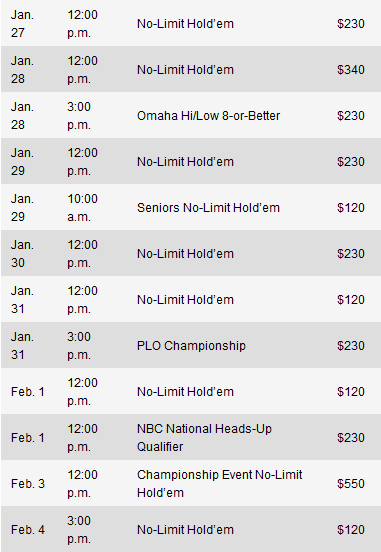
Task: Click the 3:00 p.m. time for Omaha event
Action: pyautogui.click(x=79, y=115)
